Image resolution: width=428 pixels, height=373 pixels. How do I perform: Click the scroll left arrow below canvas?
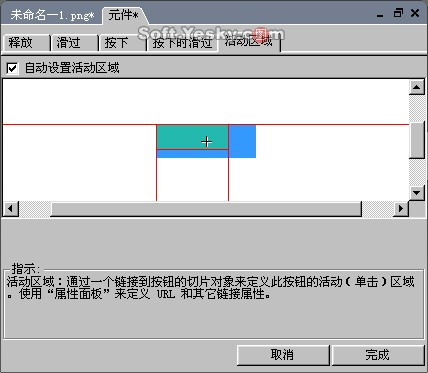point(11,209)
